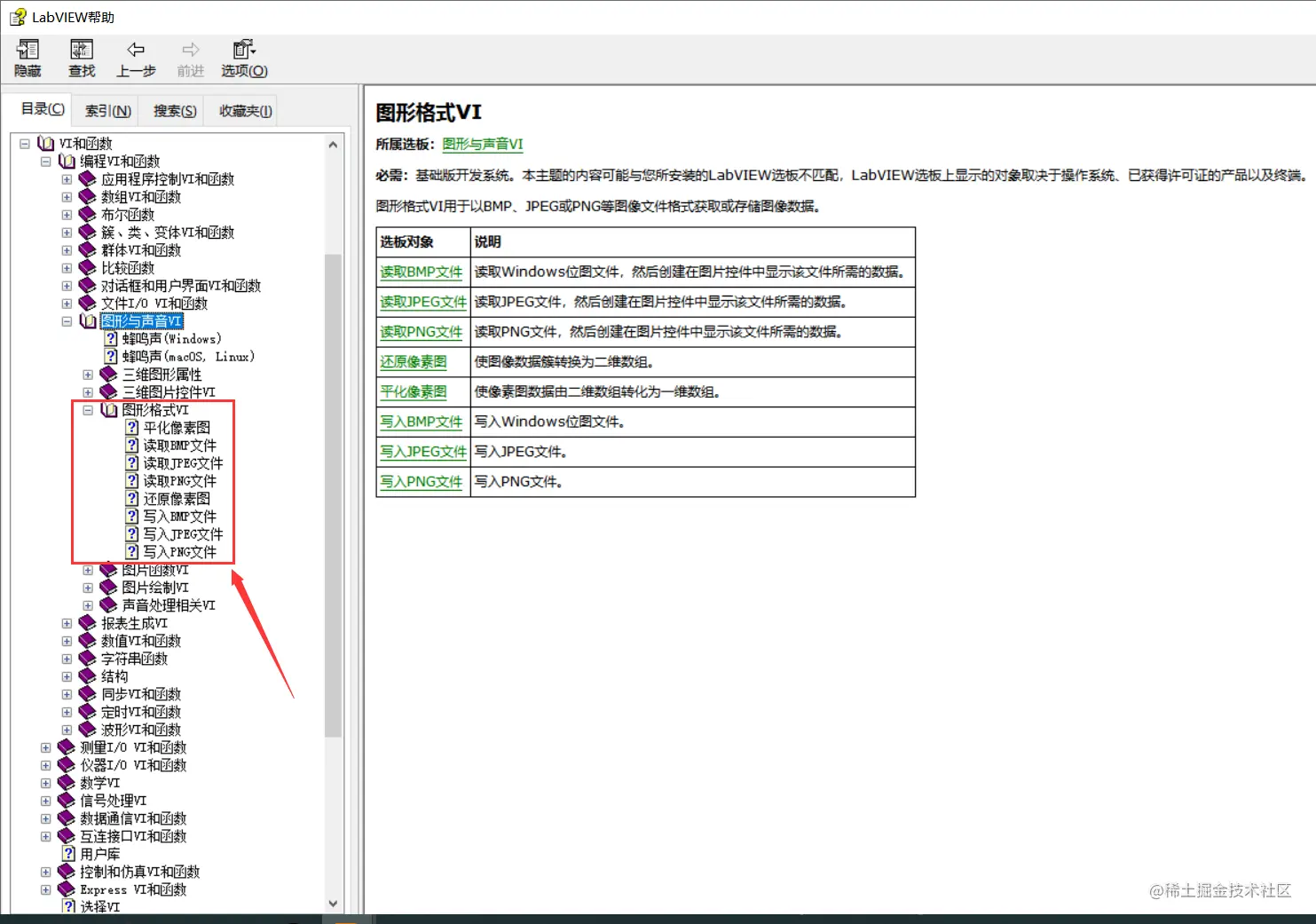Click the purple book icon beside Express VI和函数
This screenshot has height=924, width=1316.
point(67,888)
